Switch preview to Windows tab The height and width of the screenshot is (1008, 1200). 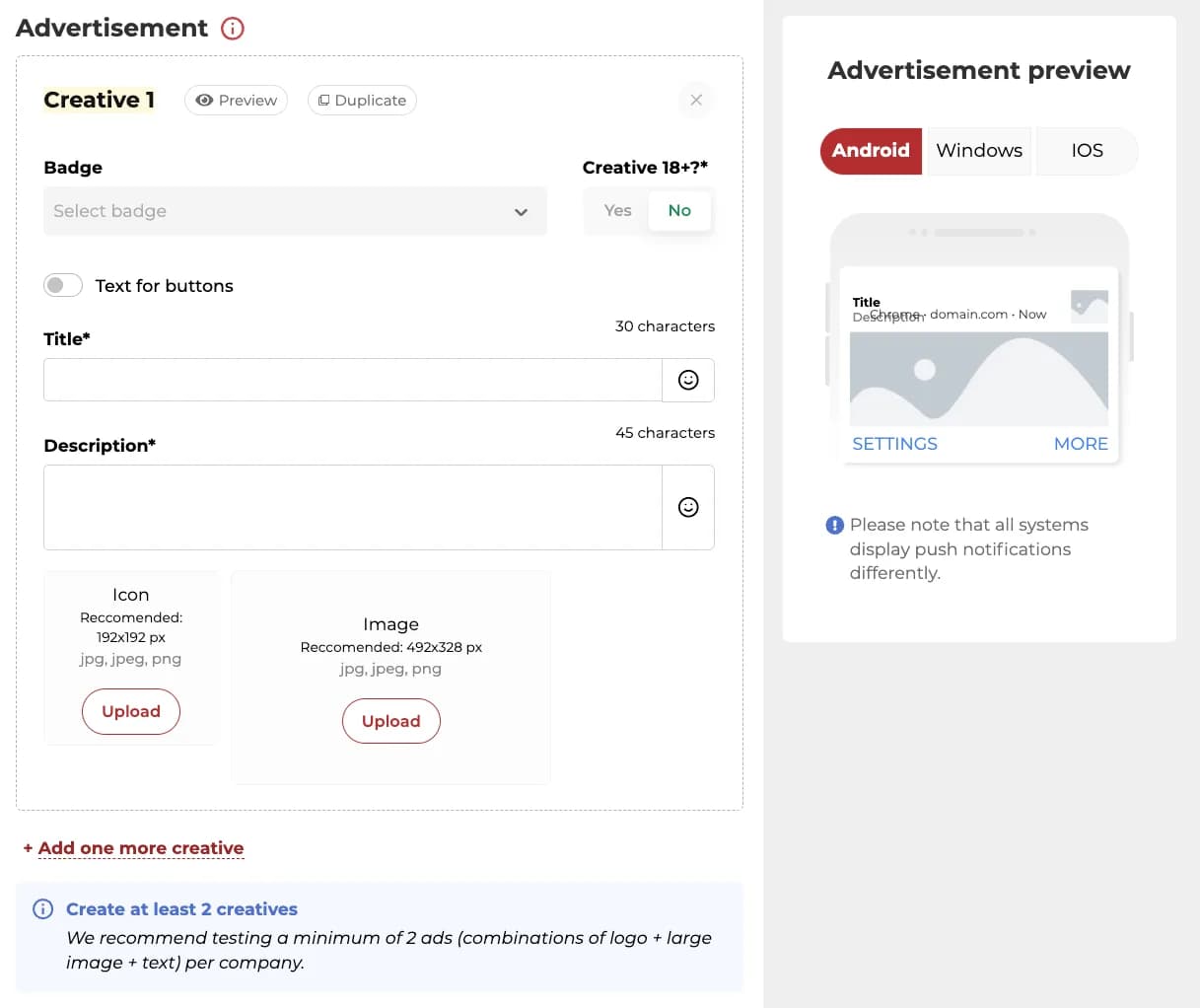click(x=979, y=151)
